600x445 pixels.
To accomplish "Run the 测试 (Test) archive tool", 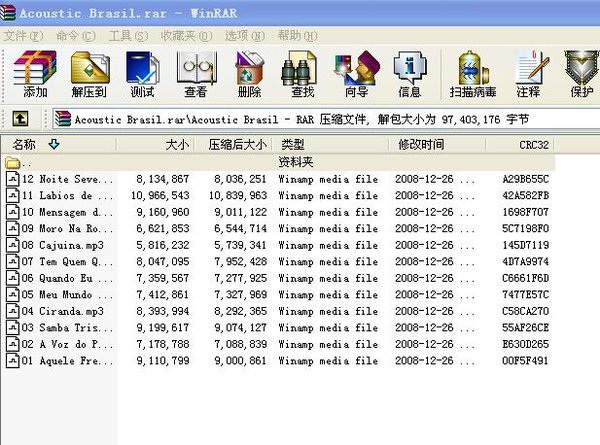I will pyautogui.click(x=143, y=74).
